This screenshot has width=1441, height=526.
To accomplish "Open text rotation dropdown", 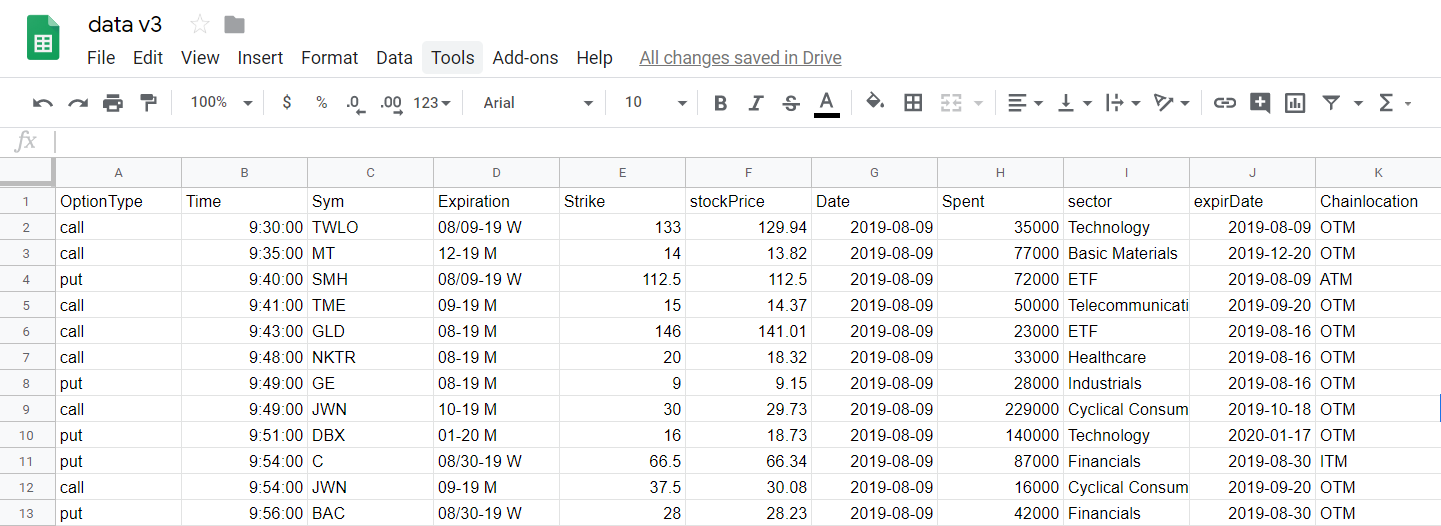I will click(1171, 102).
